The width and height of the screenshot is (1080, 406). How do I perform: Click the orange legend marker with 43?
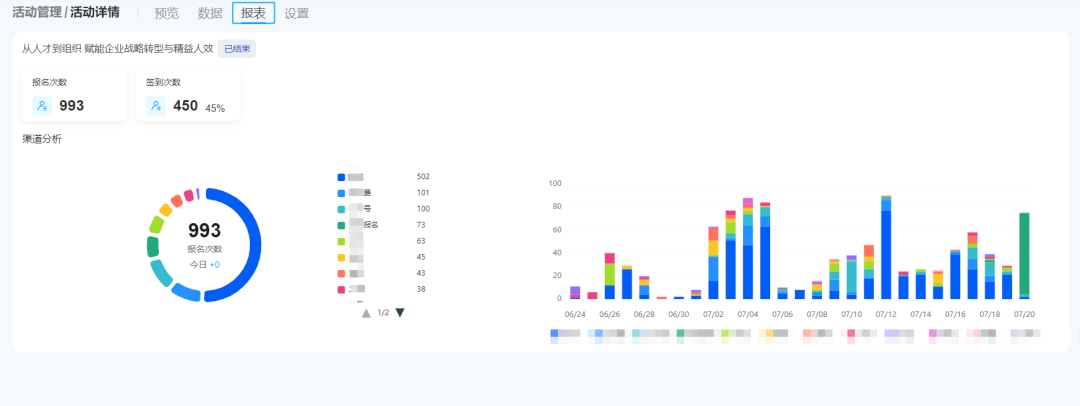pos(341,273)
